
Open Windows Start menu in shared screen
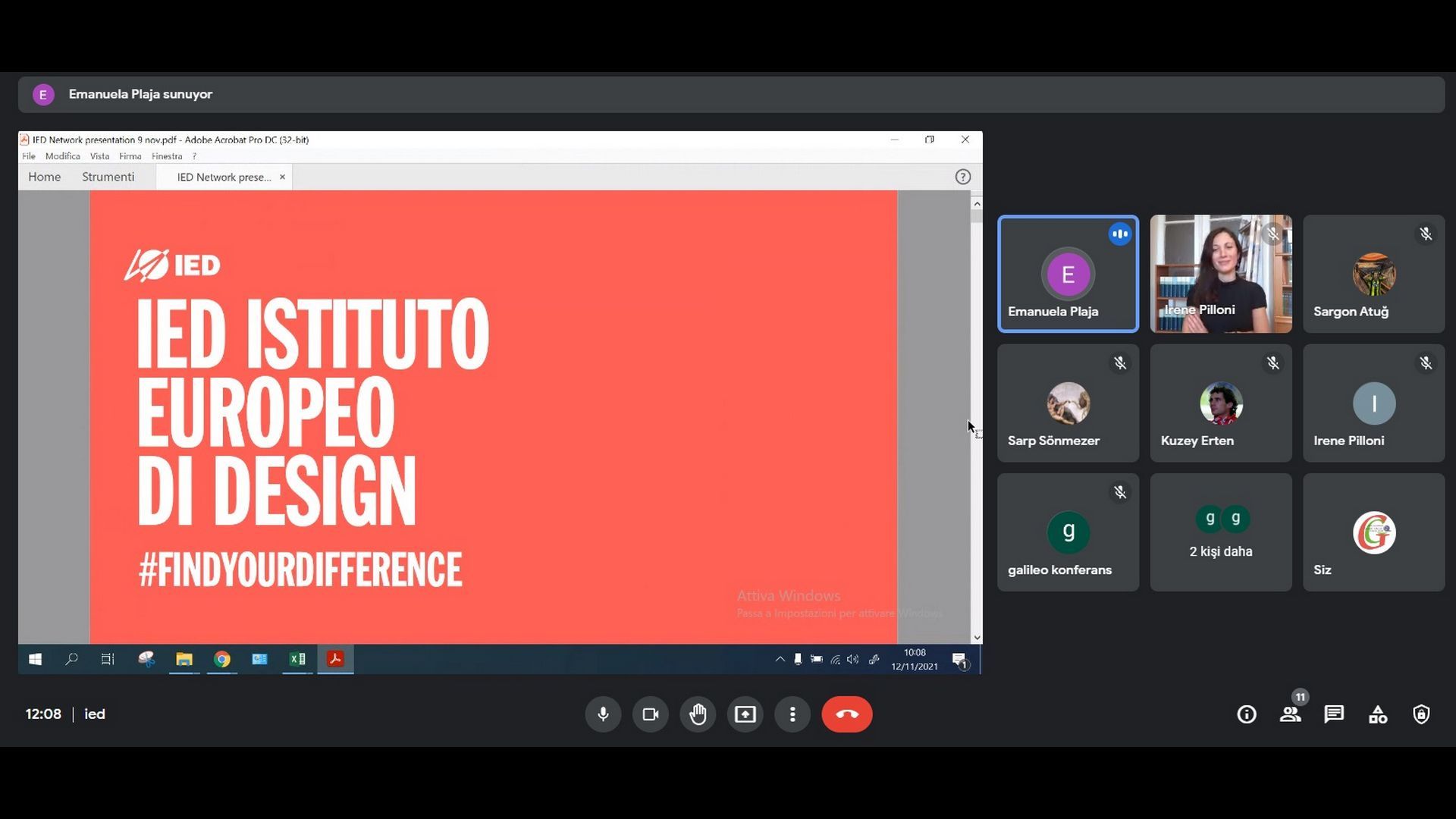(x=35, y=660)
